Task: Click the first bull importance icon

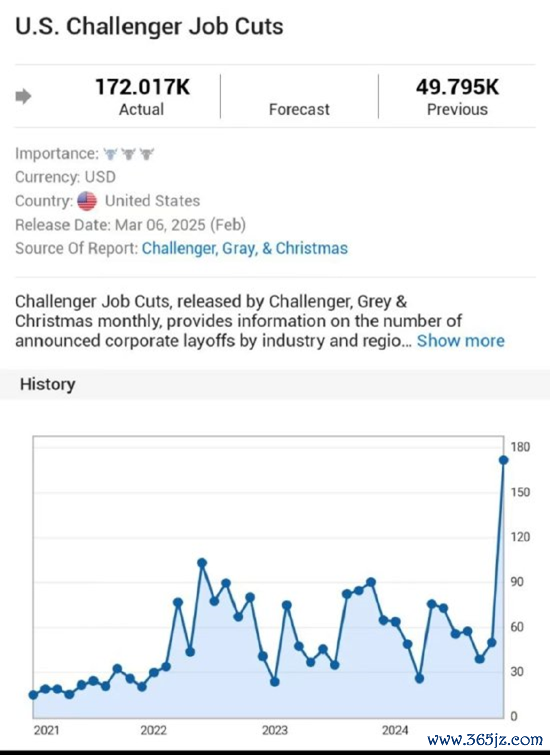Action: [x=110, y=154]
